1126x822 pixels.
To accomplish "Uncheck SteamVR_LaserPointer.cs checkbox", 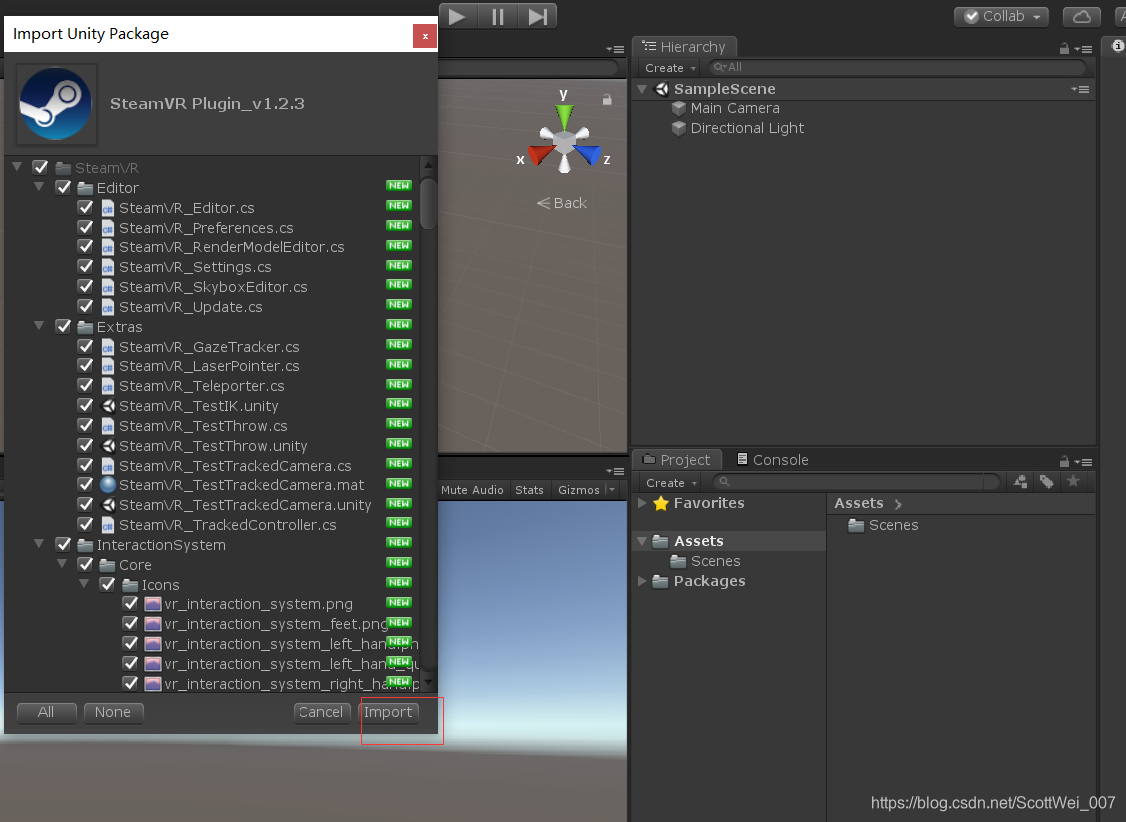I will [x=85, y=365].
